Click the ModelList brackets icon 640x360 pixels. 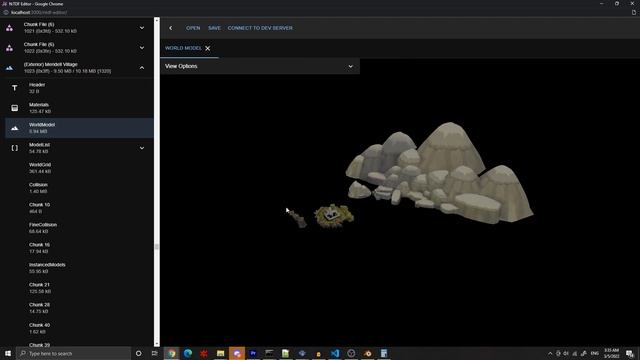(x=15, y=148)
